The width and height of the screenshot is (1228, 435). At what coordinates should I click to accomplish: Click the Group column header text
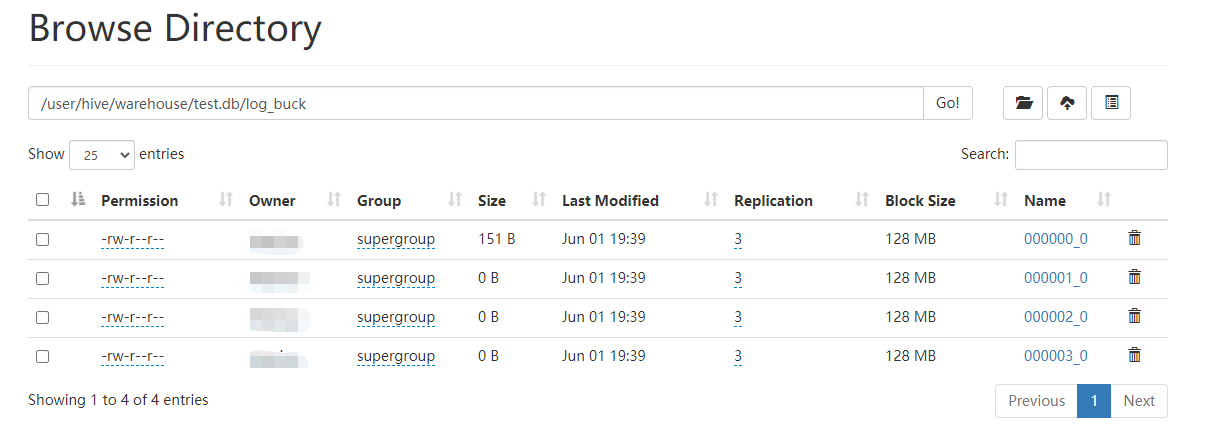[379, 200]
